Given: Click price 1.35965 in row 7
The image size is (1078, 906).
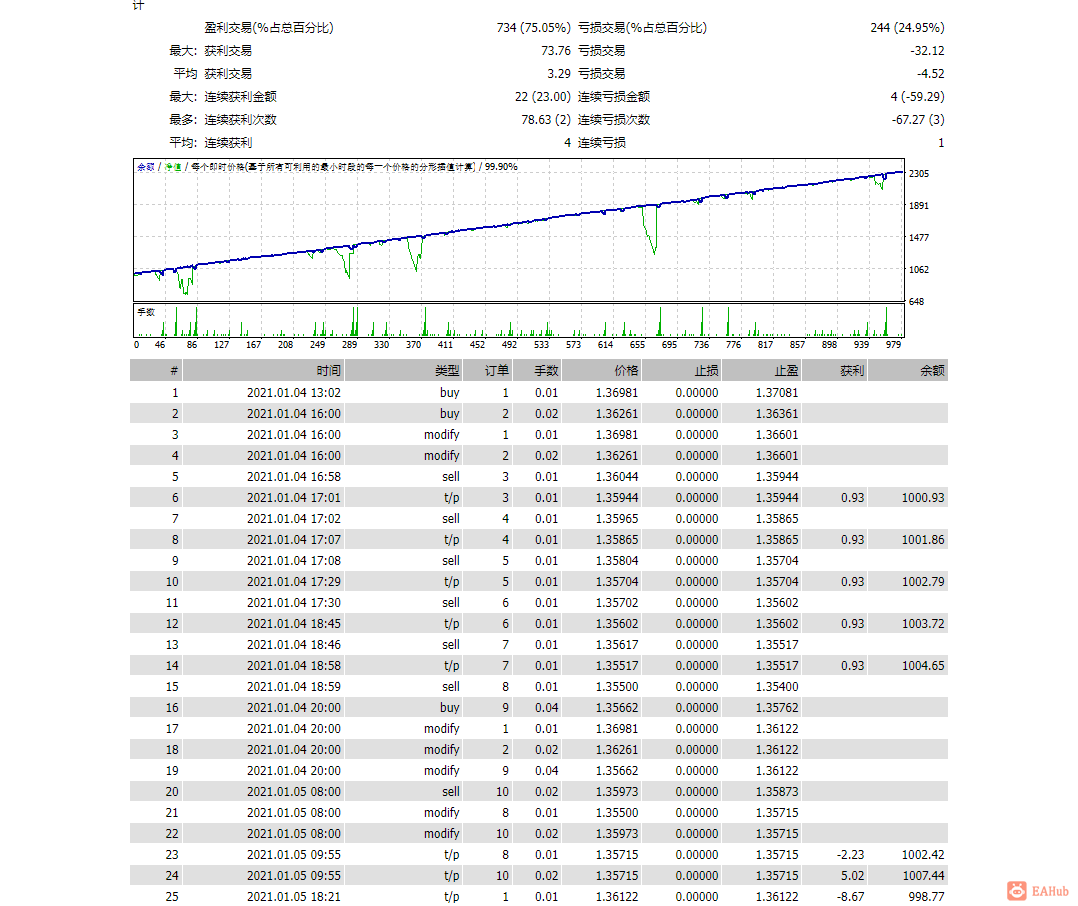Looking at the screenshot, I should point(617,518).
